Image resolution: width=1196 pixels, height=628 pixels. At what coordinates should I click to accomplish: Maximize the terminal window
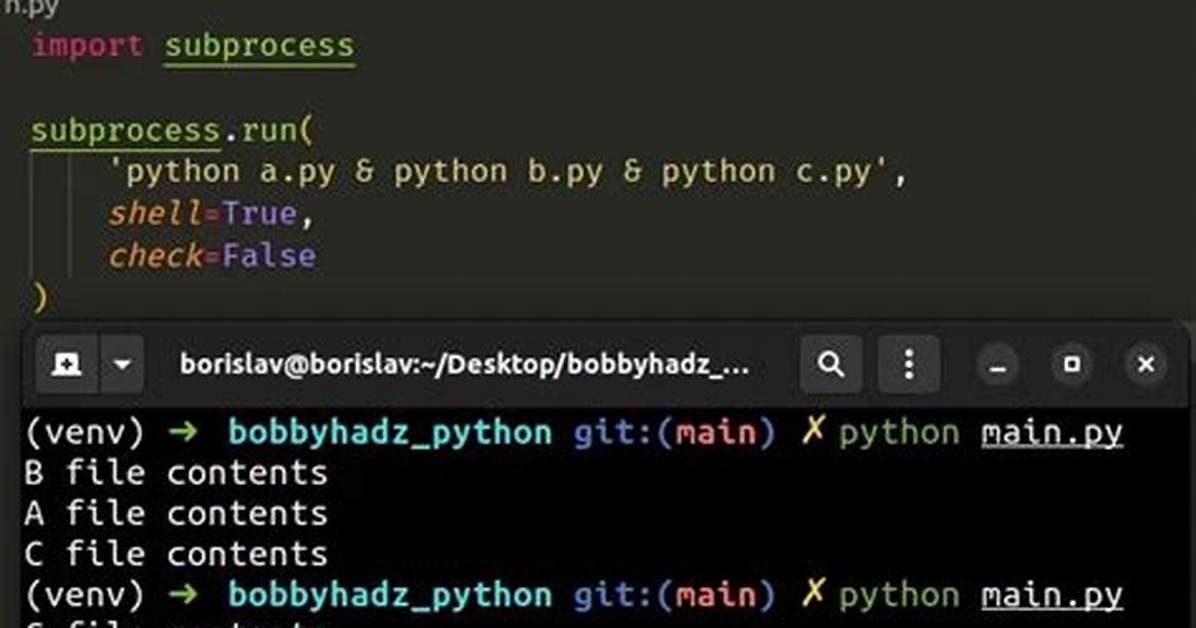[x=1072, y=365]
